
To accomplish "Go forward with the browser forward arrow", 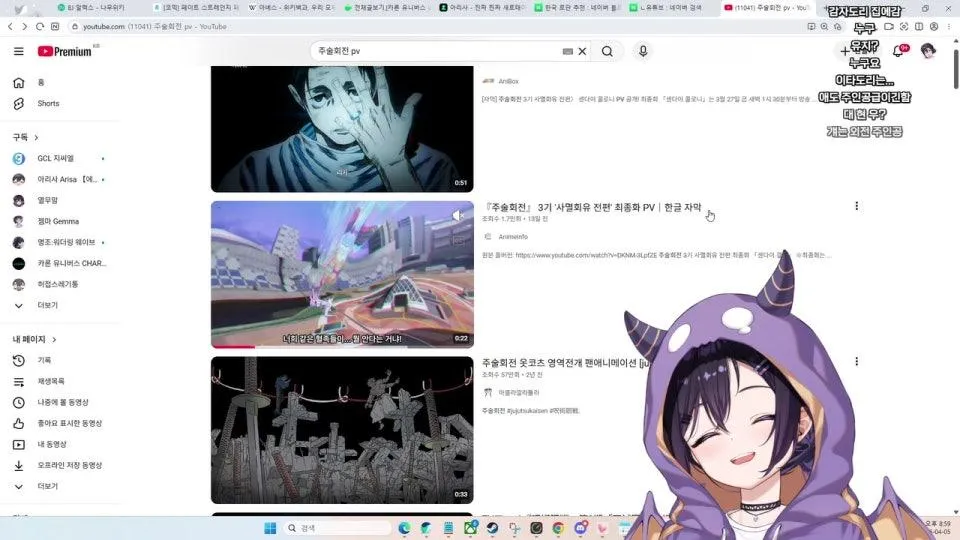I will tap(24, 26).
